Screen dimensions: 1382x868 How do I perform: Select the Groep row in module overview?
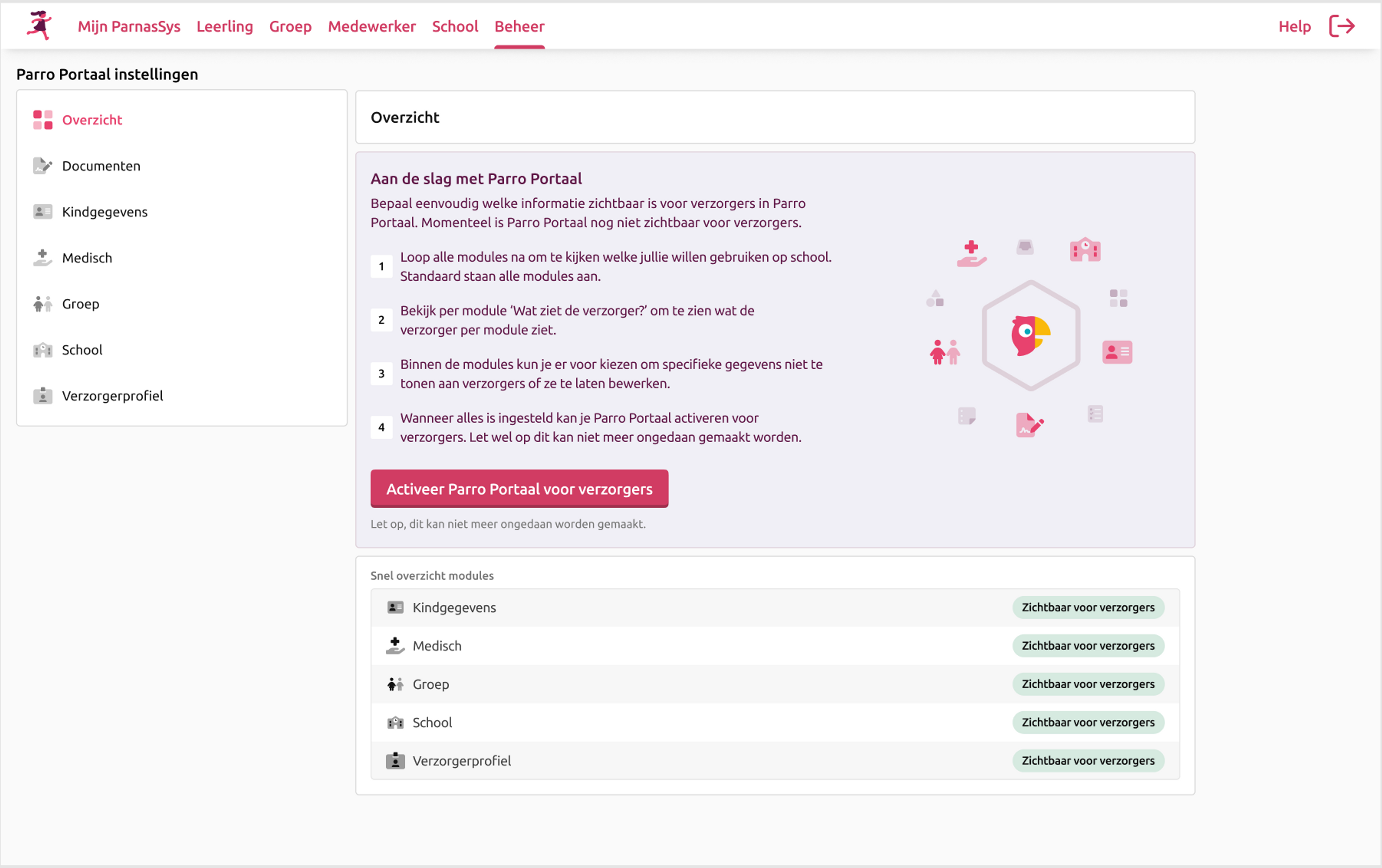[775, 684]
